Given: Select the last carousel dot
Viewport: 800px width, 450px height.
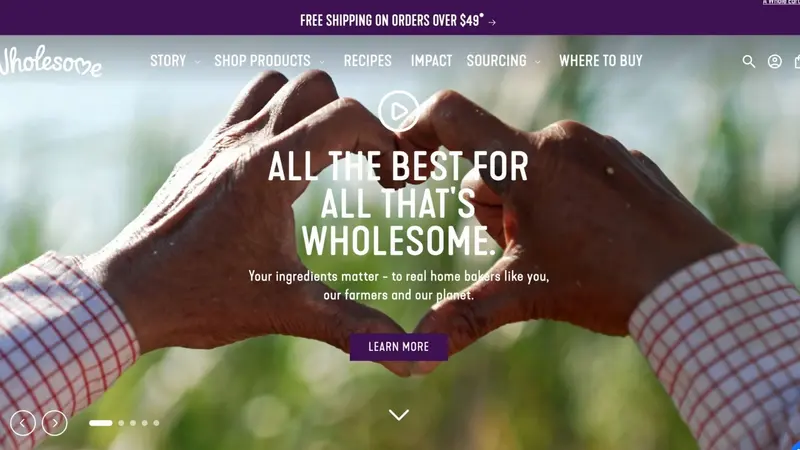Looking at the screenshot, I should pos(156,423).
